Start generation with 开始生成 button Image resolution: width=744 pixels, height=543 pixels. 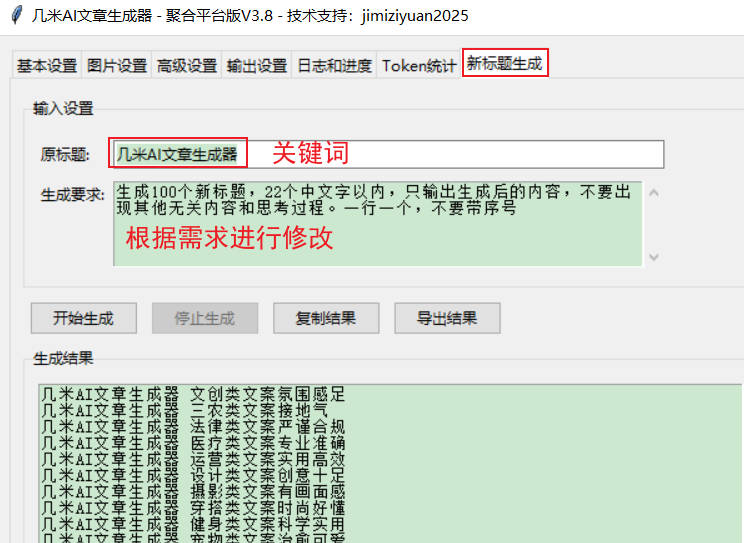pos(84,318)
